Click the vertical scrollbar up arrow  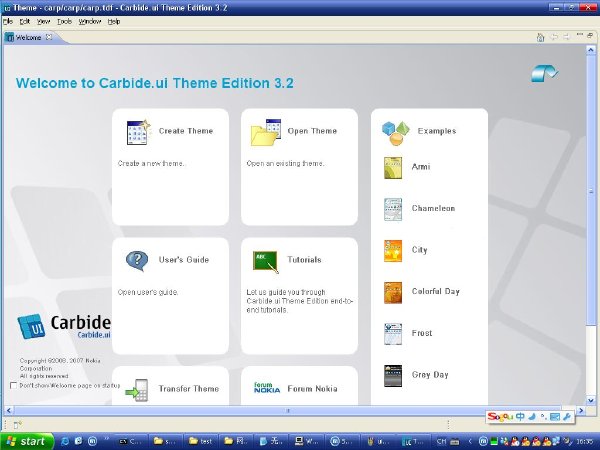590,50
